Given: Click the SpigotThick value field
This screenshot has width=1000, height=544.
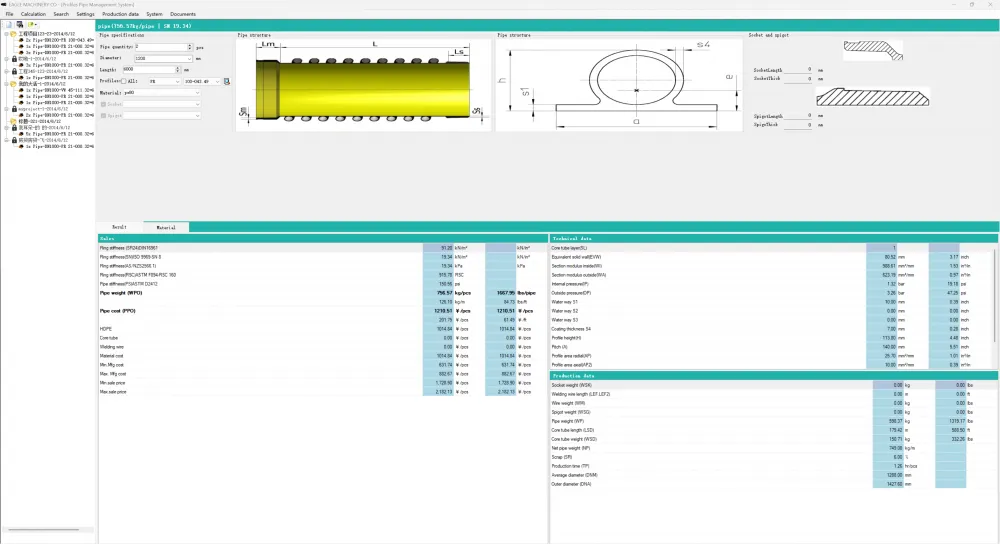Looking at the screenshot, I should [x=798, y=125].
